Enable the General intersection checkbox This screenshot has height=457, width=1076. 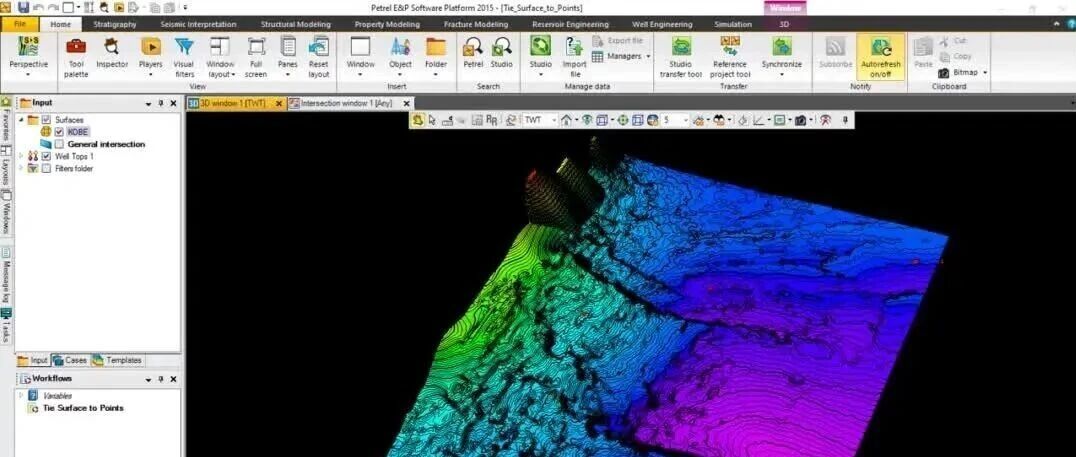[x=59, y=144]
